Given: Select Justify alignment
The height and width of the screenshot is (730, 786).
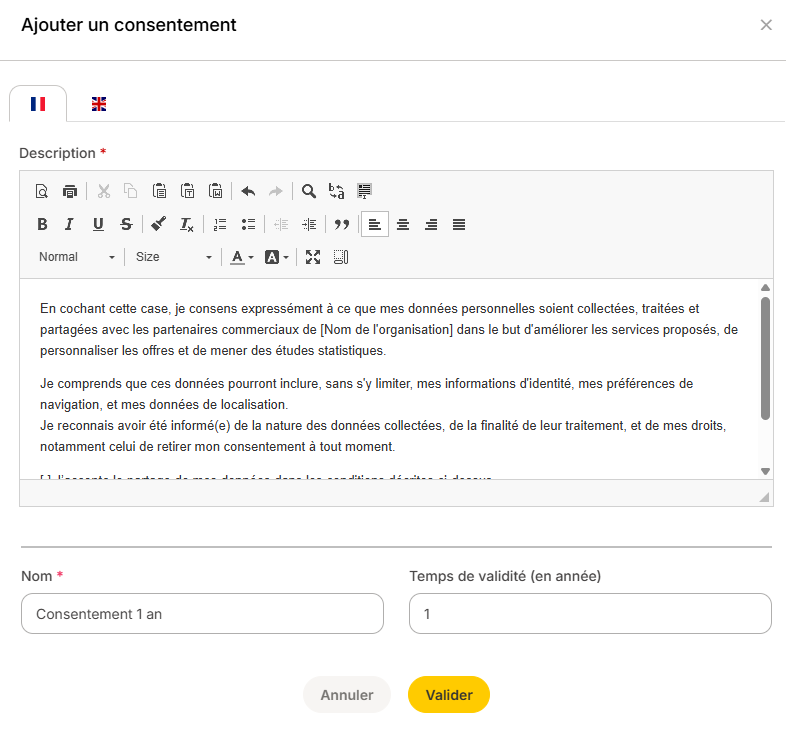Looking at the screenshot, I should click(459, 224).
